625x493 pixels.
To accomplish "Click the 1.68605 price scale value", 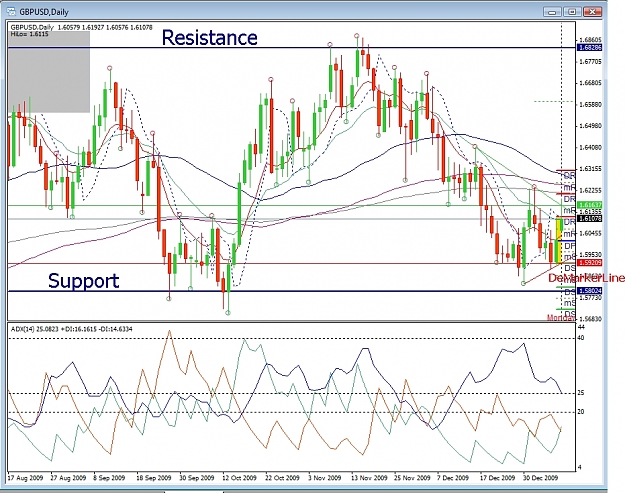I will click(590, 40).
